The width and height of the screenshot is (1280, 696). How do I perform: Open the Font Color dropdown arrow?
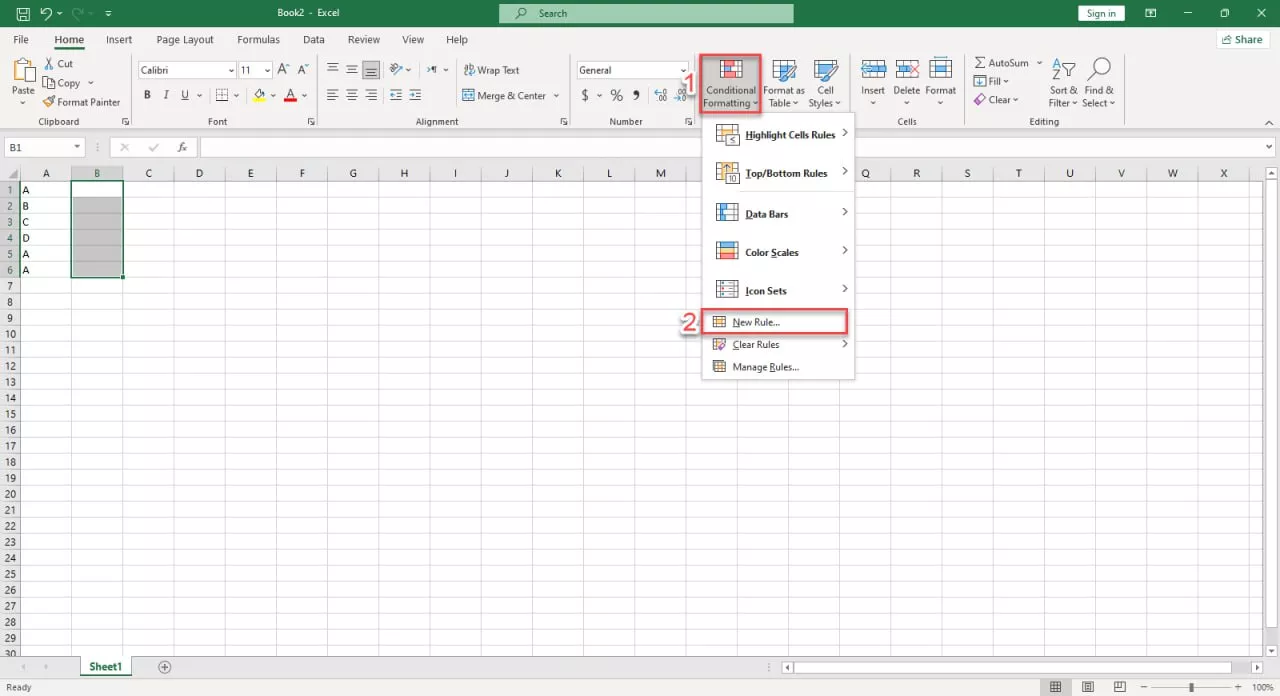point(304,96)
